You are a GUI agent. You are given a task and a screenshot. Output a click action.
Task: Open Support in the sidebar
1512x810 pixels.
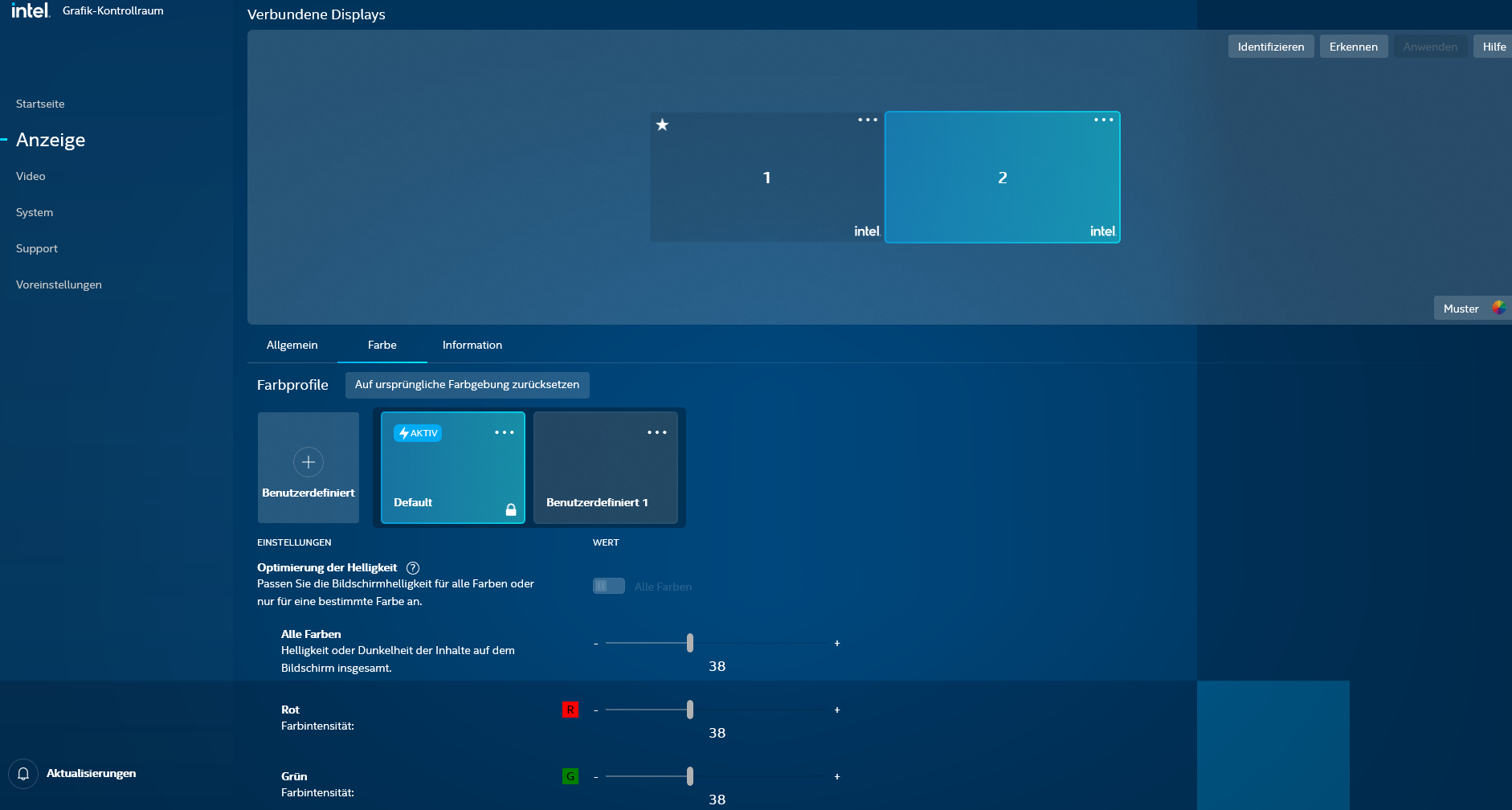37,248
